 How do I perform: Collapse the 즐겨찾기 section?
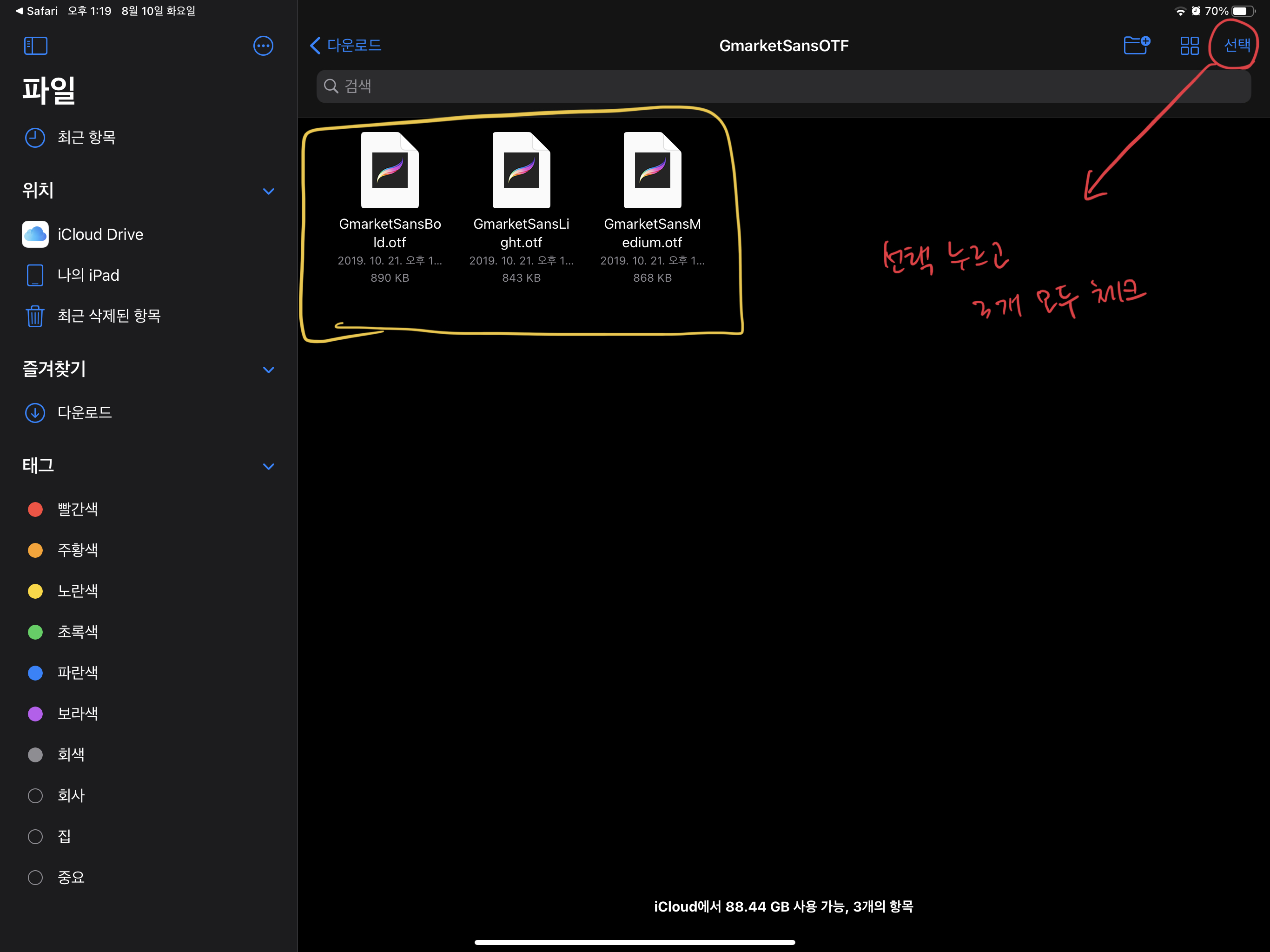click(x=268, y=370)
